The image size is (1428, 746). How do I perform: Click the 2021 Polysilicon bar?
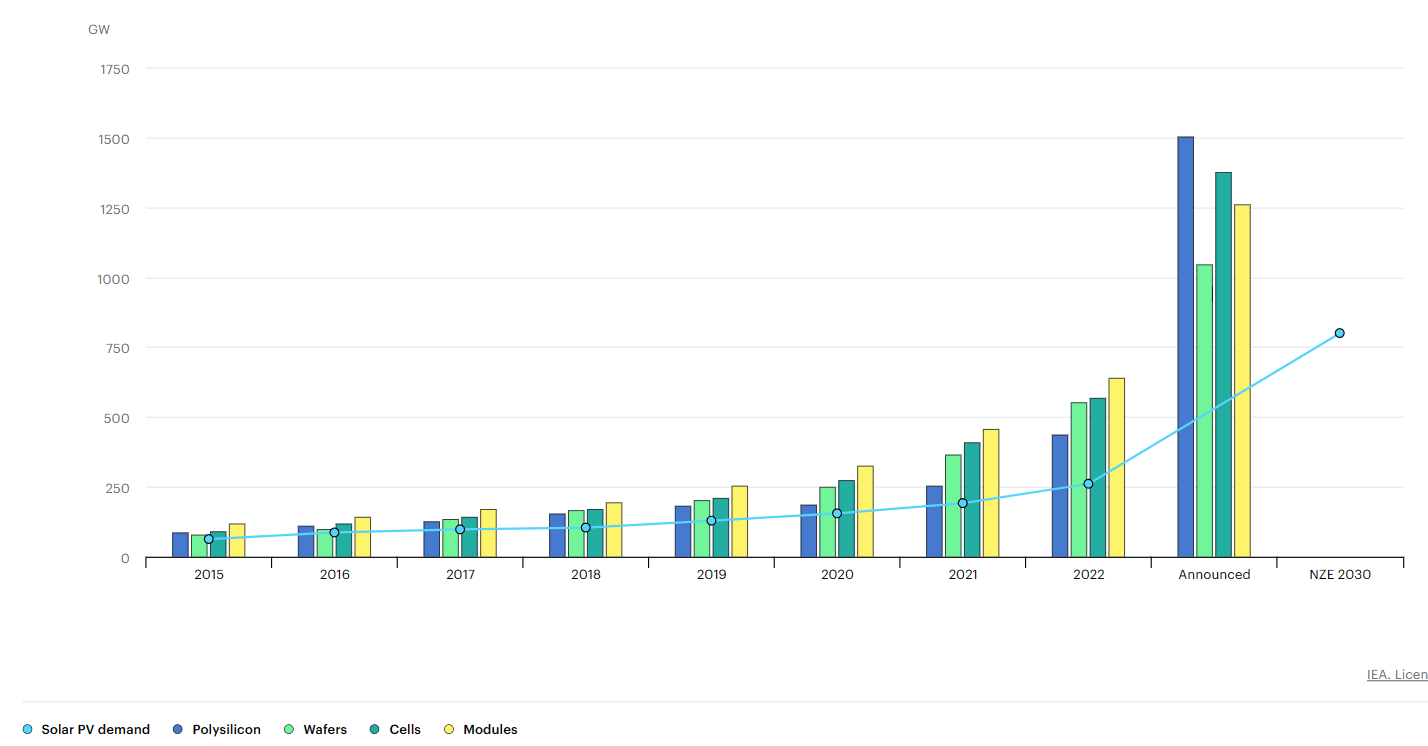[x=934, y=522]
